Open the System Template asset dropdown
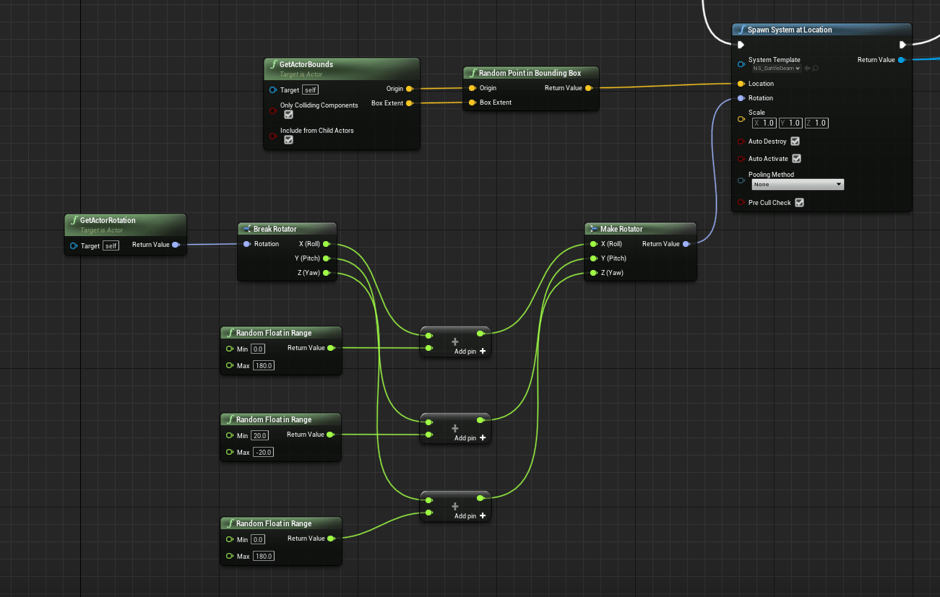 [776, 68]
